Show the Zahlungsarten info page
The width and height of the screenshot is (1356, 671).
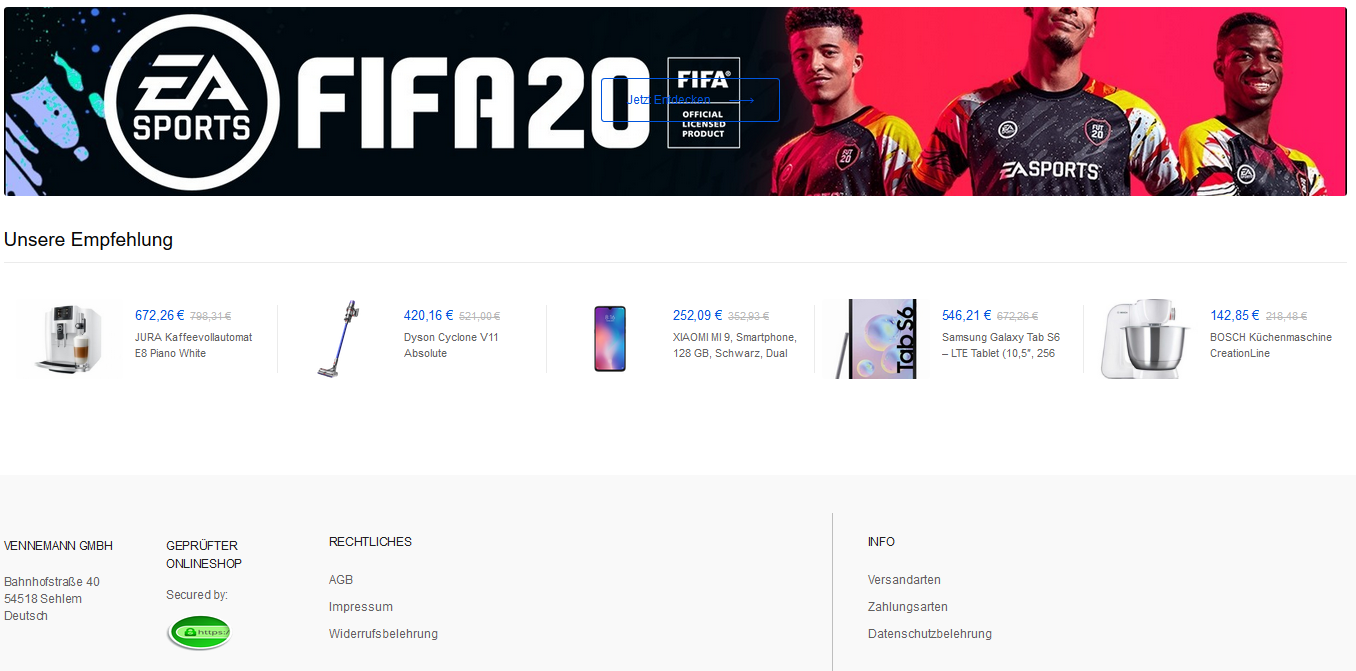(908, 607)
